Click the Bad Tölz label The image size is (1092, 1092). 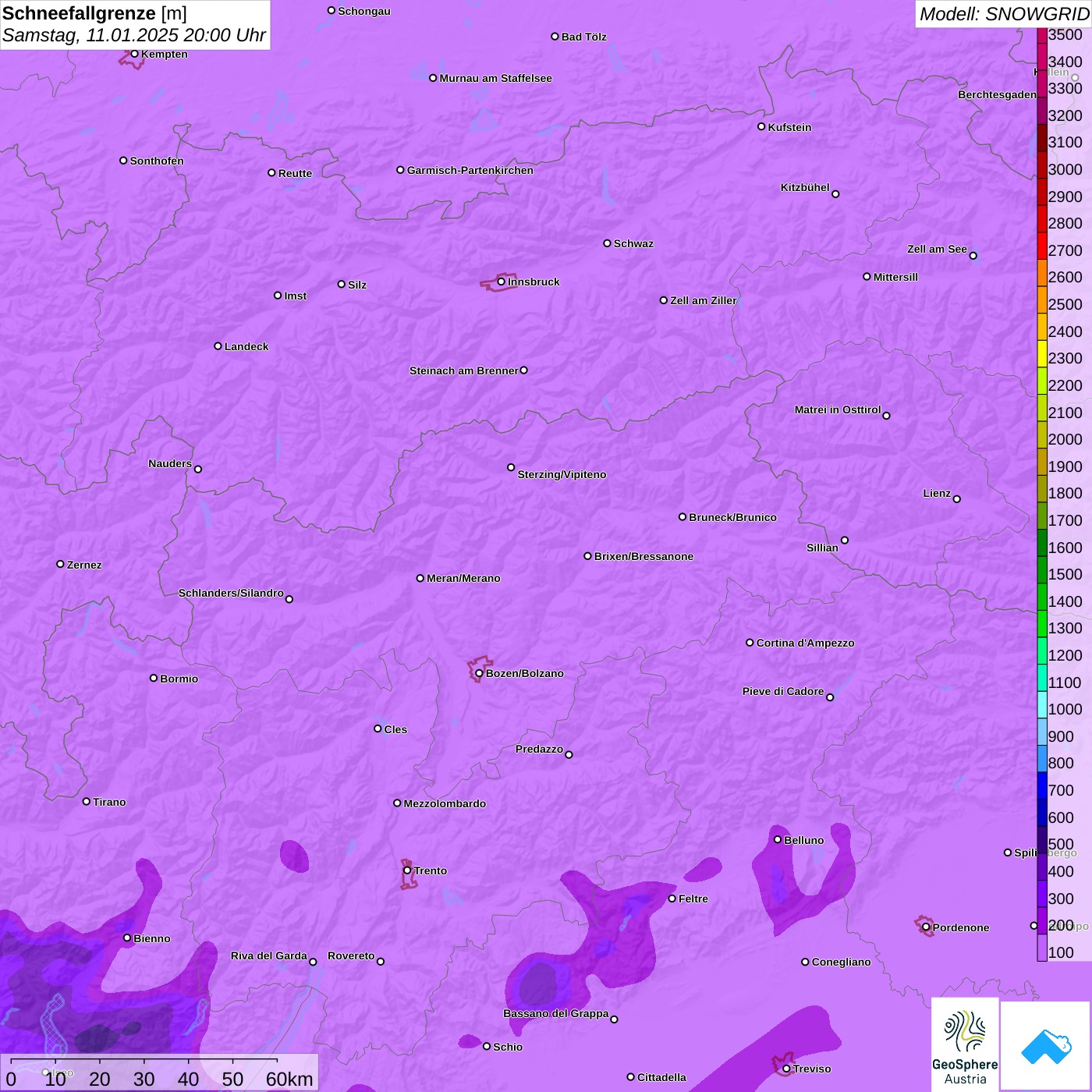(x=583, y=37)
